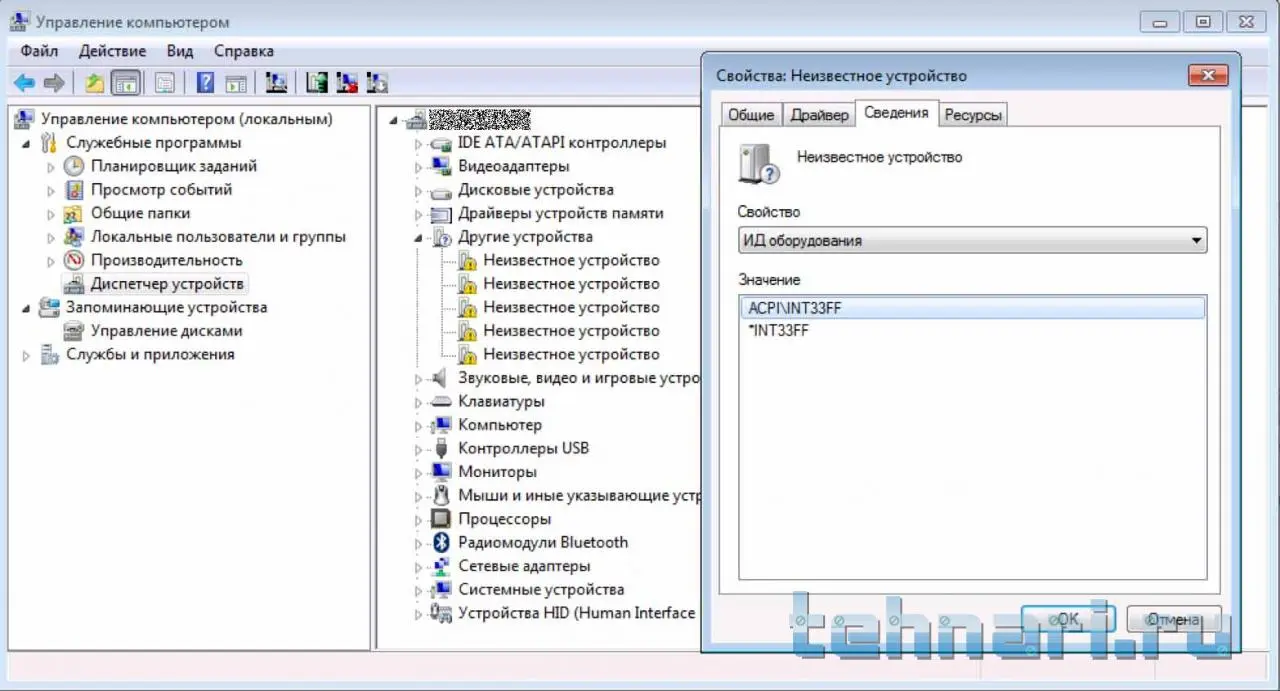Select the Производительность item
1280x691 pixels.
(166, 260)
